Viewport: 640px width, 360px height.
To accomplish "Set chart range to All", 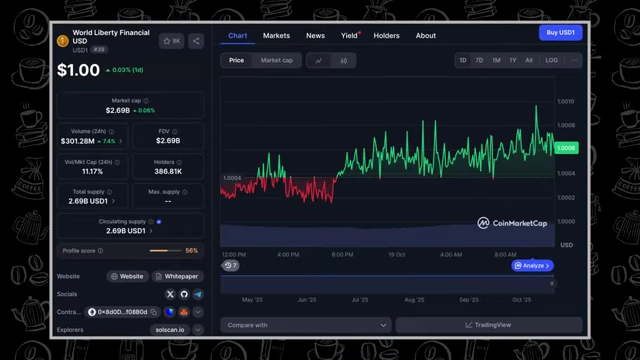I will (529, 60).
